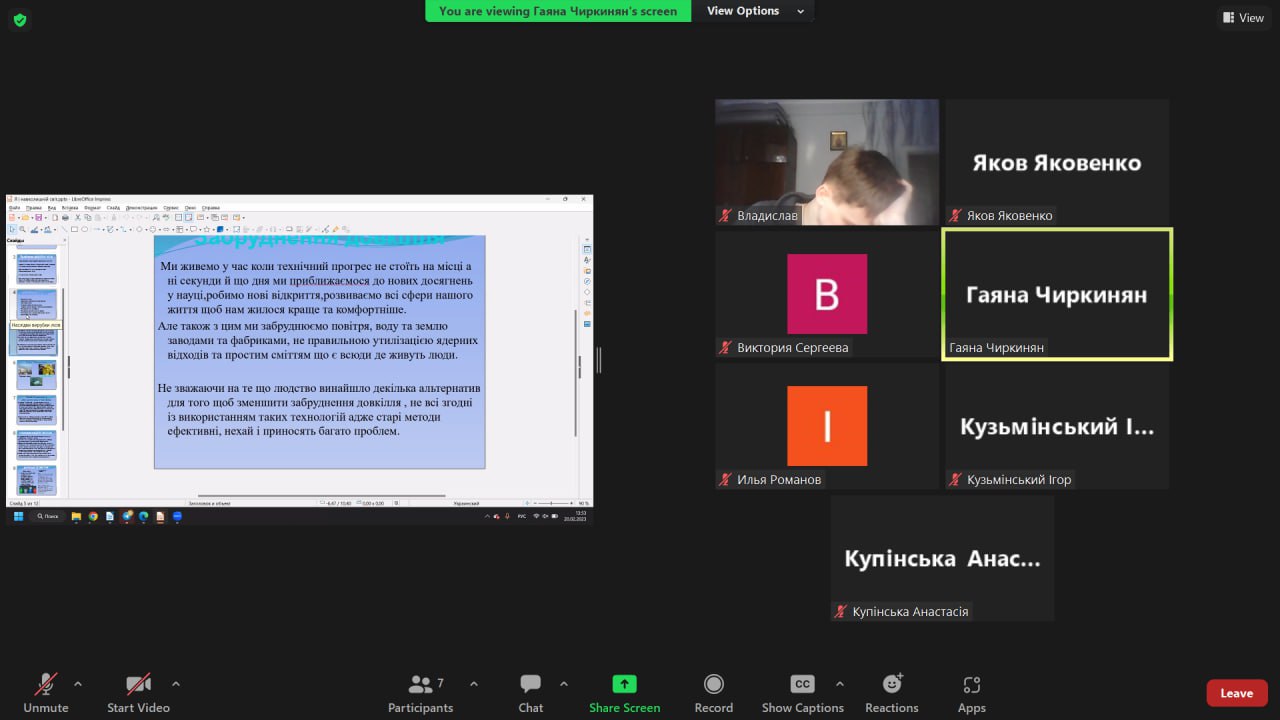This screenshot has height=720, width=1280.
Task: Click the 'You are viewing' screen banner
Action: pyautogui.click(x=558, y=11)
